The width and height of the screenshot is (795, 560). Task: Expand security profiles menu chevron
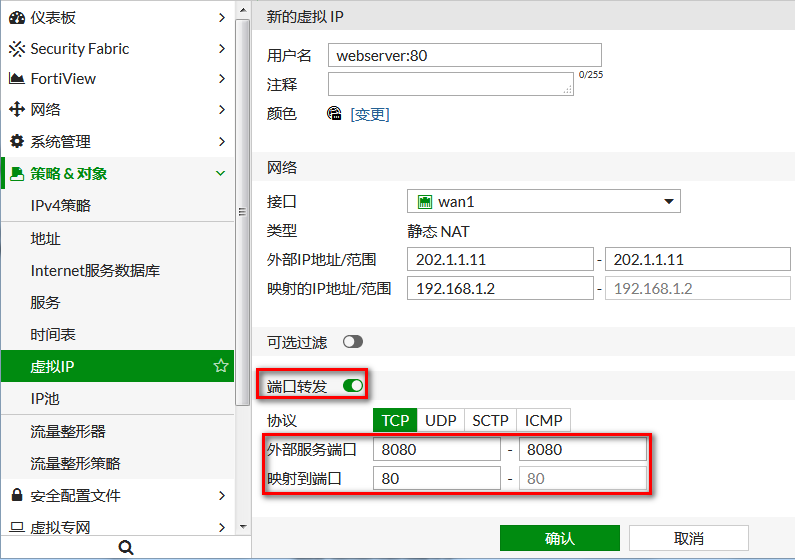(222, 496)
